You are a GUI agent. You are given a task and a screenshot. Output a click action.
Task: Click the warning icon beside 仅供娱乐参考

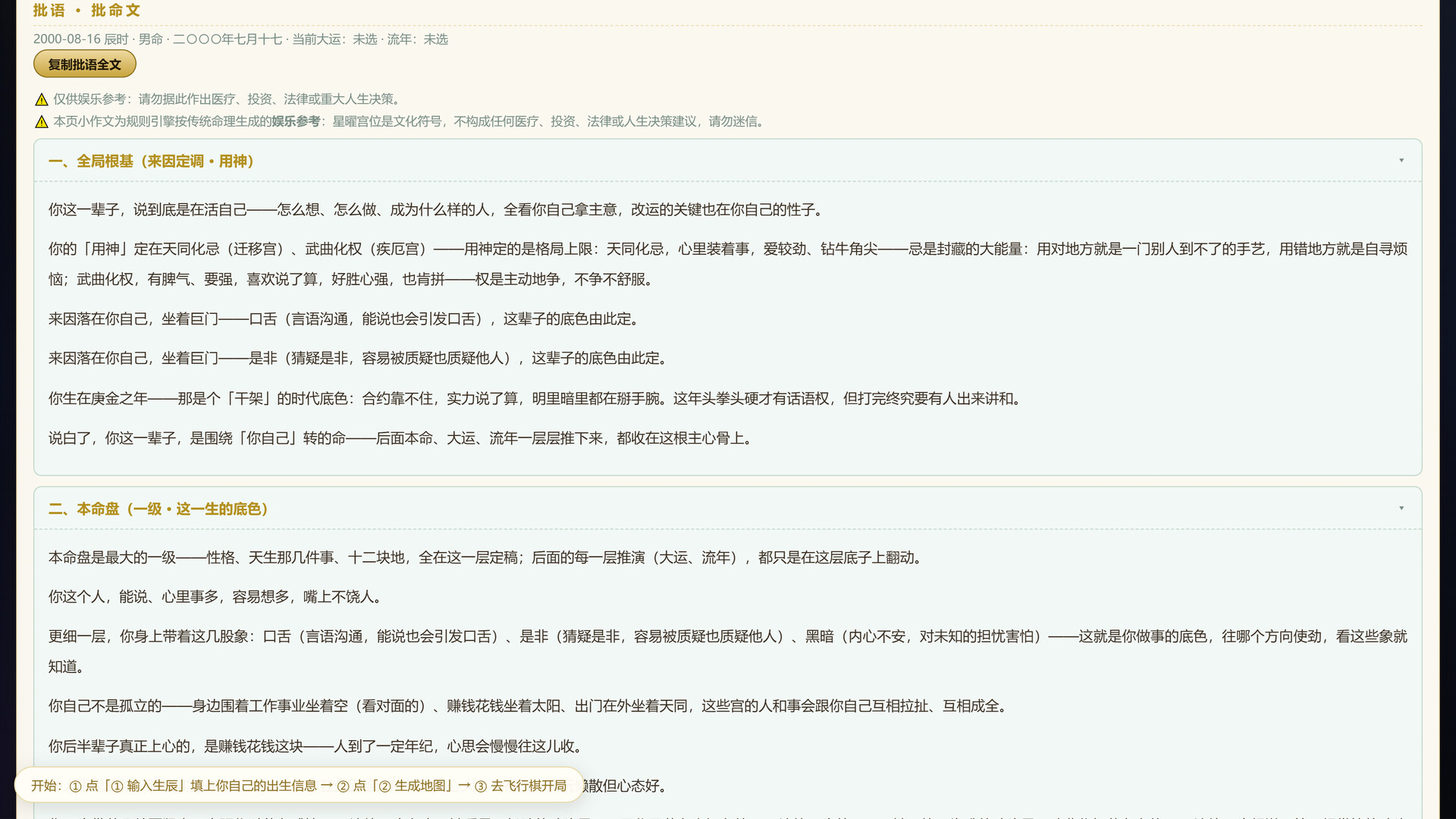click(42, 99)
